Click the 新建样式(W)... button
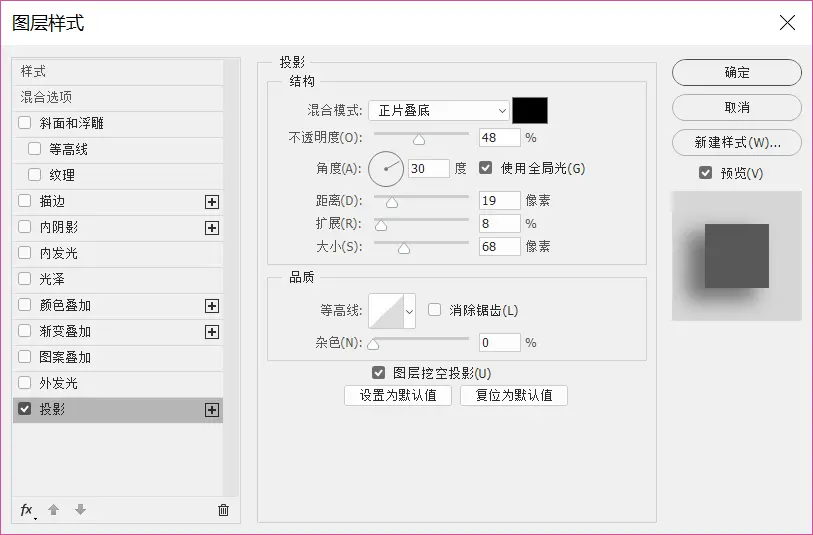813x535 pixels. pos(737,142)
